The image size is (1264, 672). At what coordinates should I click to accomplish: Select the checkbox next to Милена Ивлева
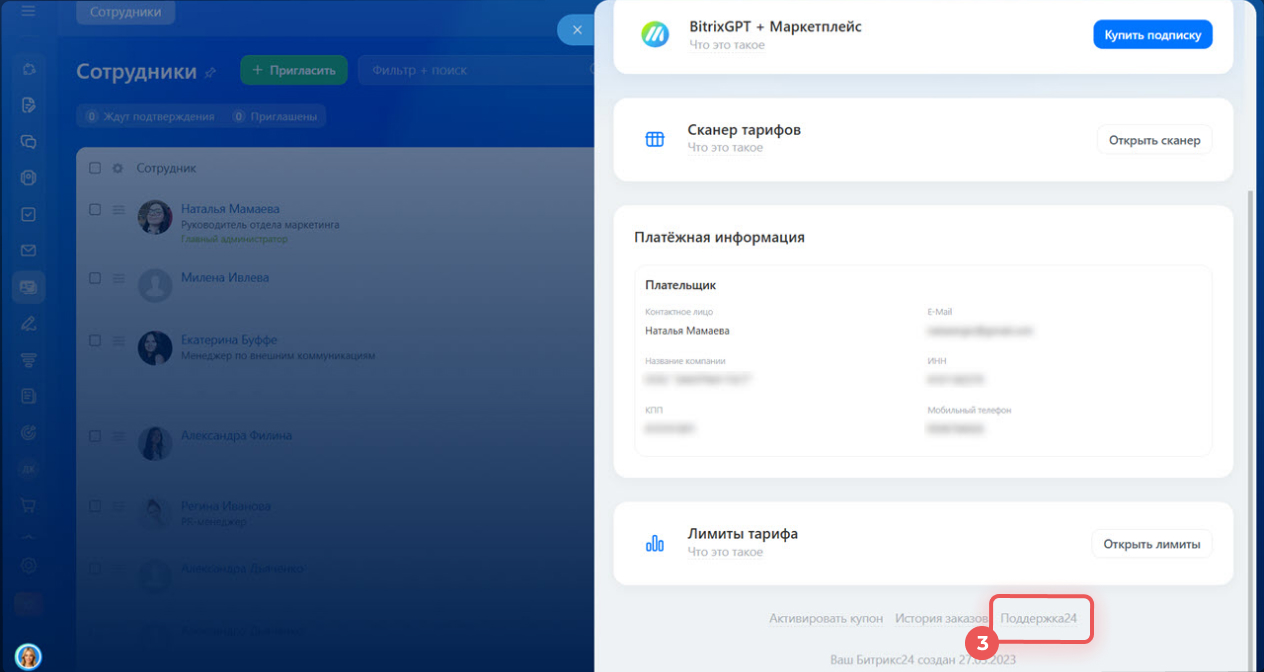click(x=95, y=278)
